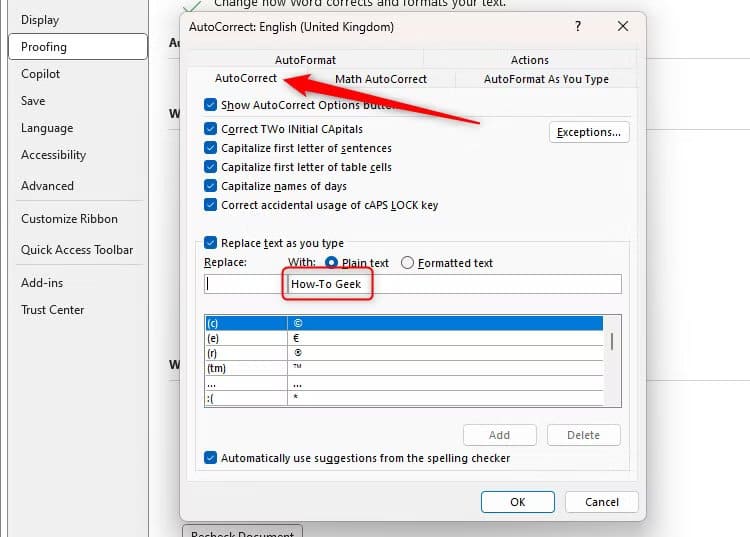The image size is (750, 537).
Task: Click the Add button
Action: [499, 435]
